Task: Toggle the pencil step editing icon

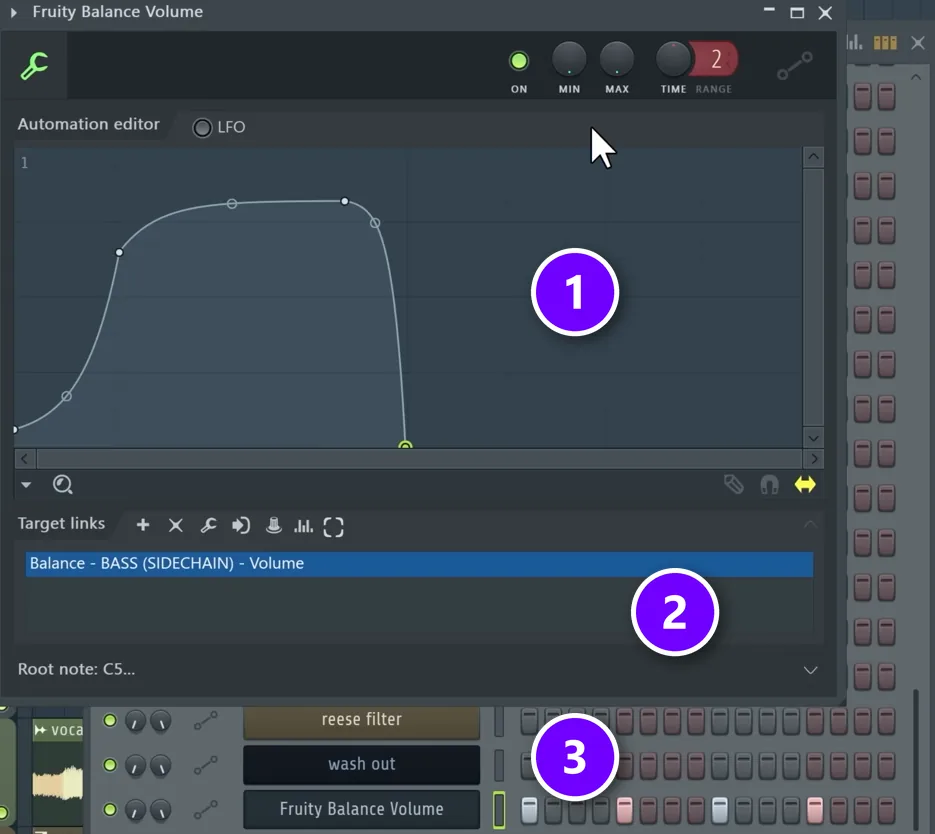Action: point(733,485)
